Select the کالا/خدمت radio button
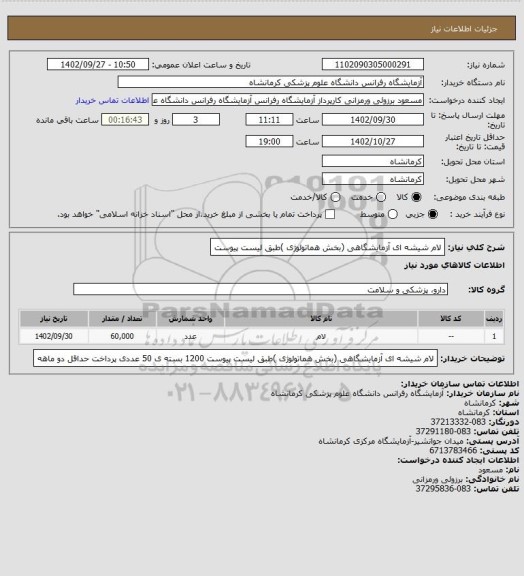Image resolution: width=524 pixels, height=576 pixels. tap(335, 197)
